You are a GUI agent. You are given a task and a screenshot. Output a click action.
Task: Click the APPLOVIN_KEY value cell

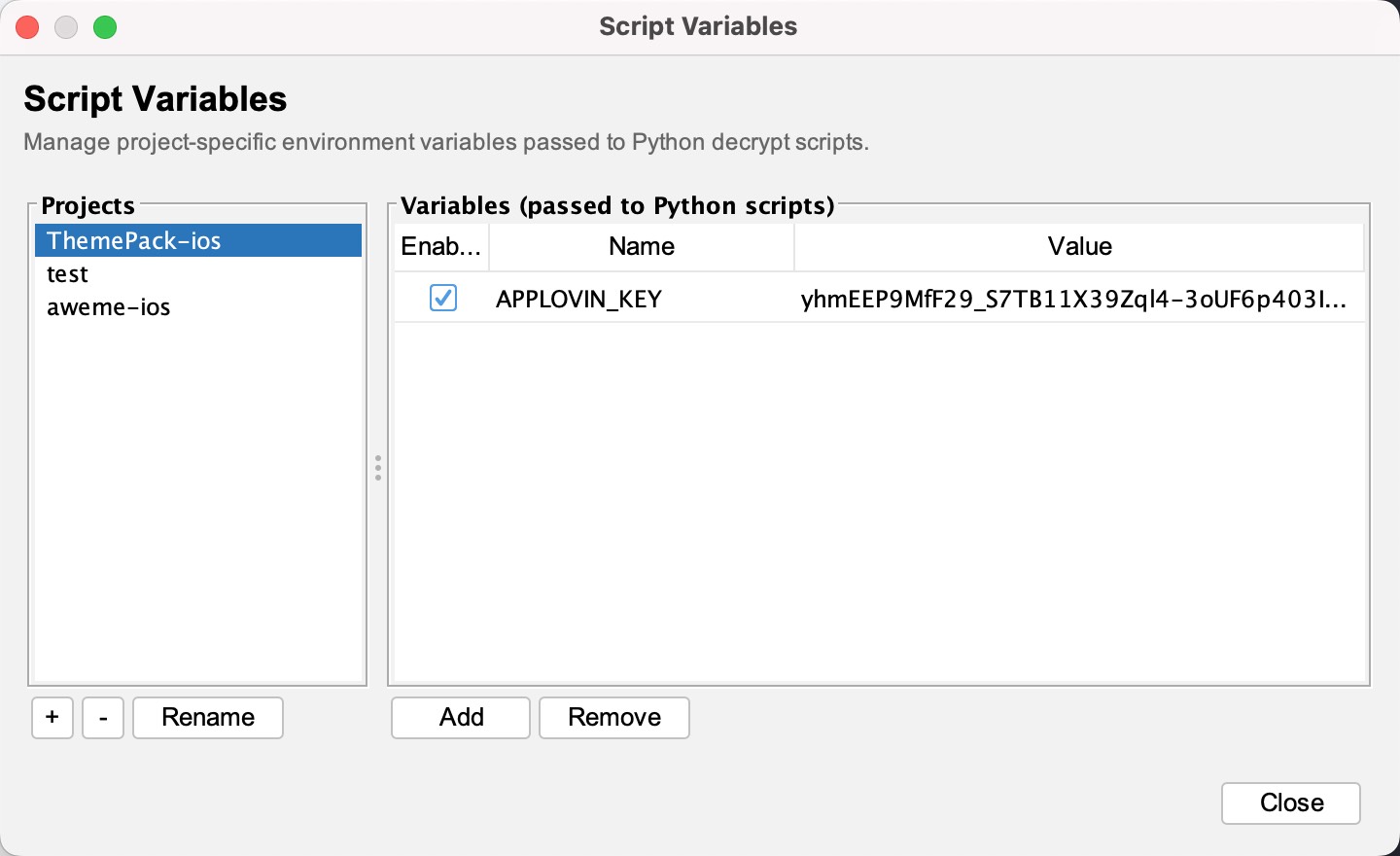pos(1073,299)
